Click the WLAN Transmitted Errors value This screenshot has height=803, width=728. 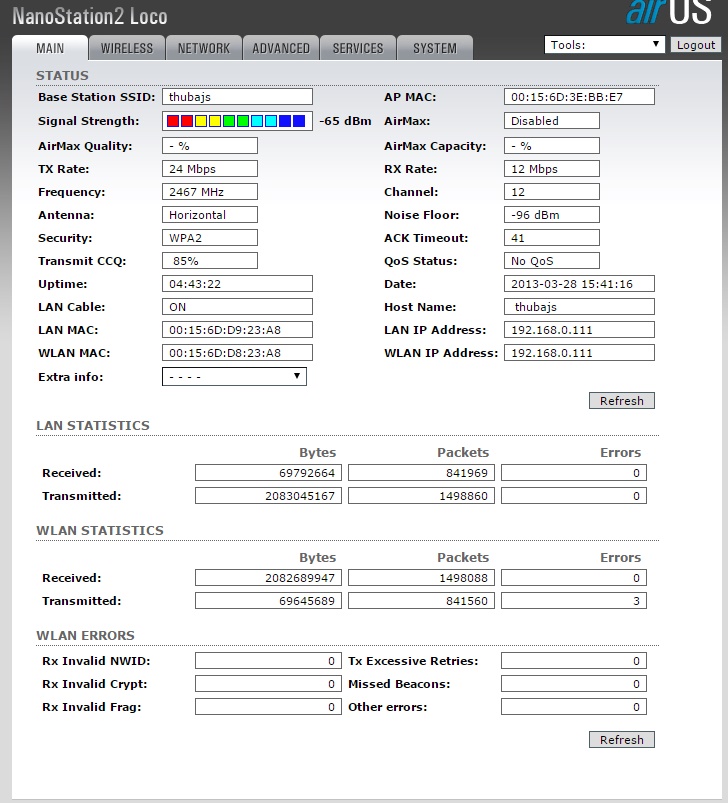(x=573, y=601)
